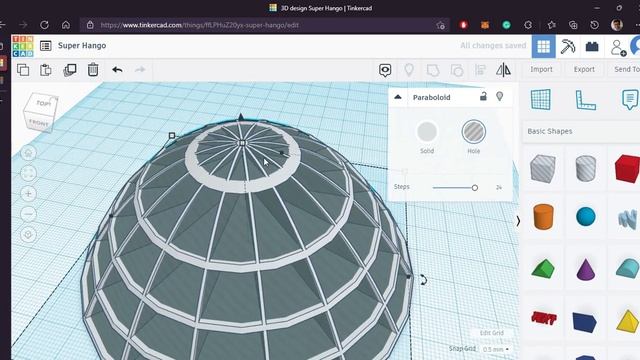
Task: Click the Mirror tool icon
Action: pyautogui.click(x=503, y=70)
